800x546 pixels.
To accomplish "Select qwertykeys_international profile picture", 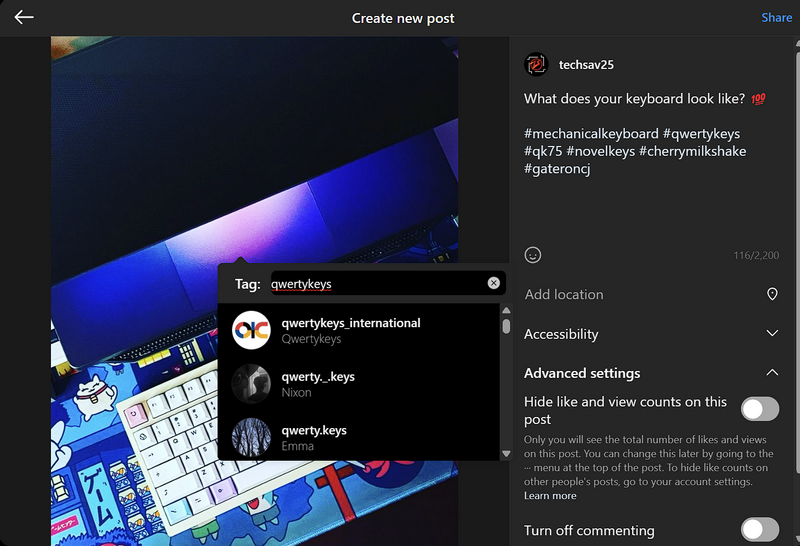I will (251, 331).
